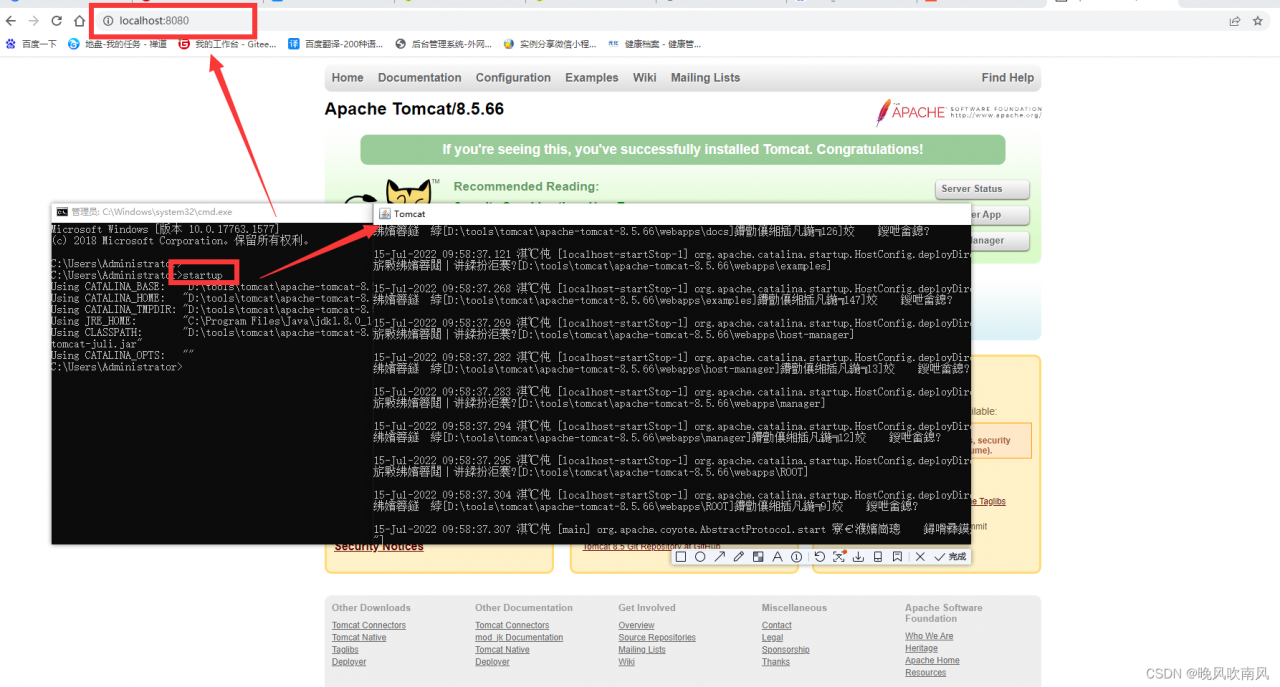Open the 禅道 tasks bookmark
1280x687 pixels.
[118, 44]
